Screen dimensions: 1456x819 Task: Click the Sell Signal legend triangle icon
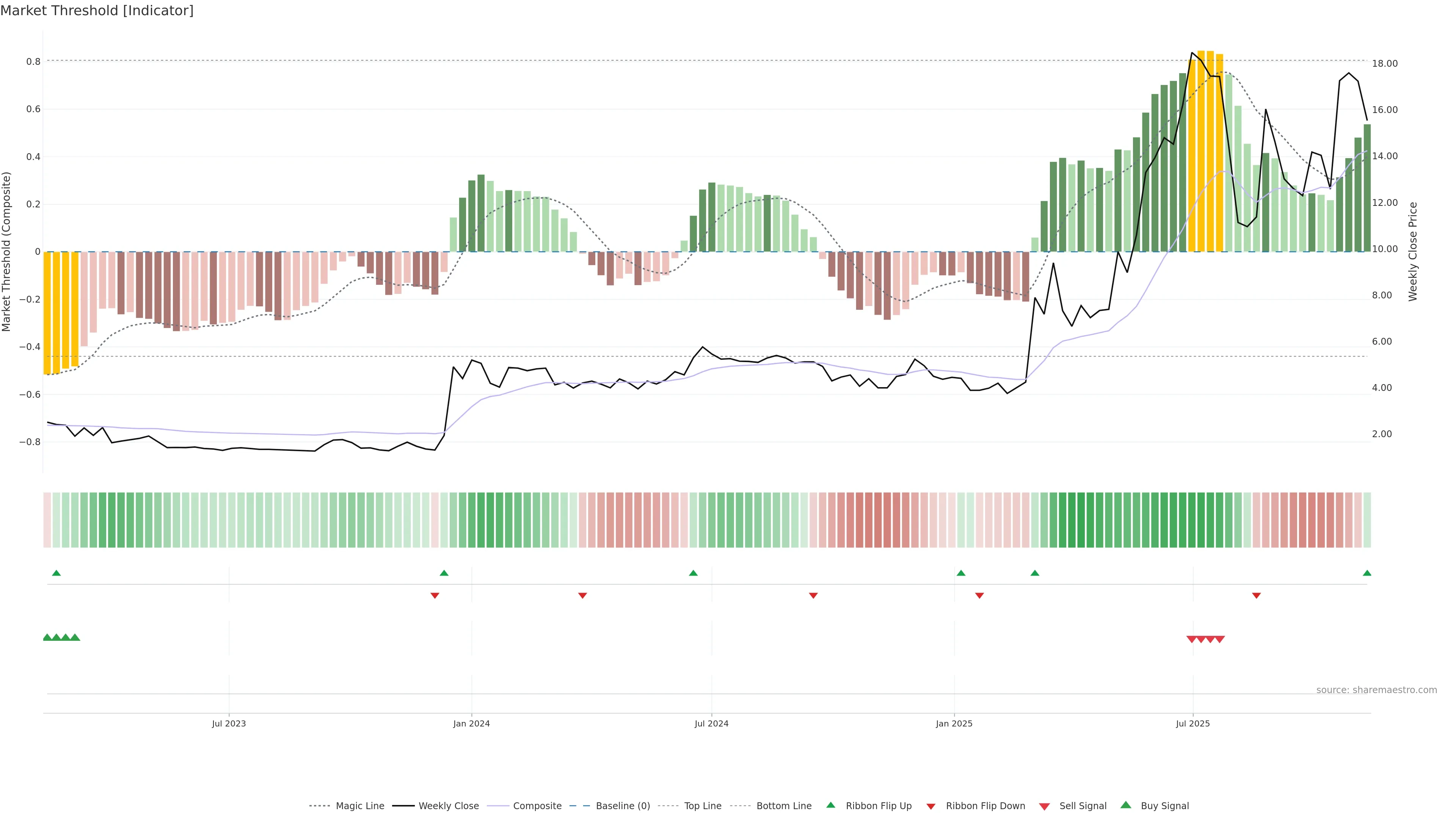click(x=1044, y=806)
